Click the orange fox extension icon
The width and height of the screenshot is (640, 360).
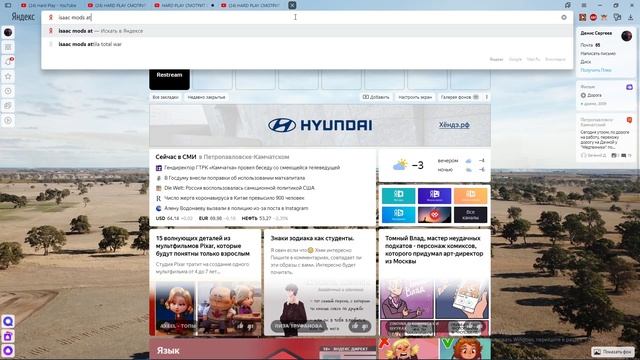pos(604,17)
